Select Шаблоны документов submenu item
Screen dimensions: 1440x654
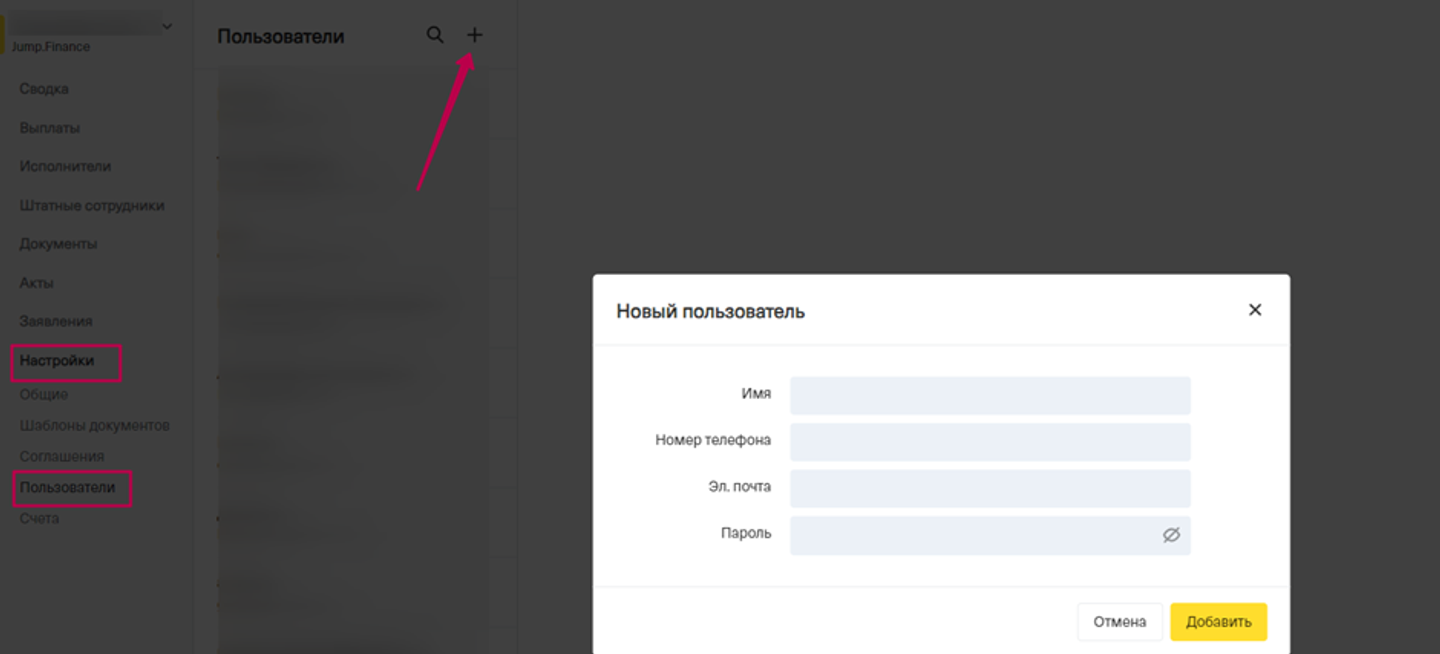(x=95, y=425)
